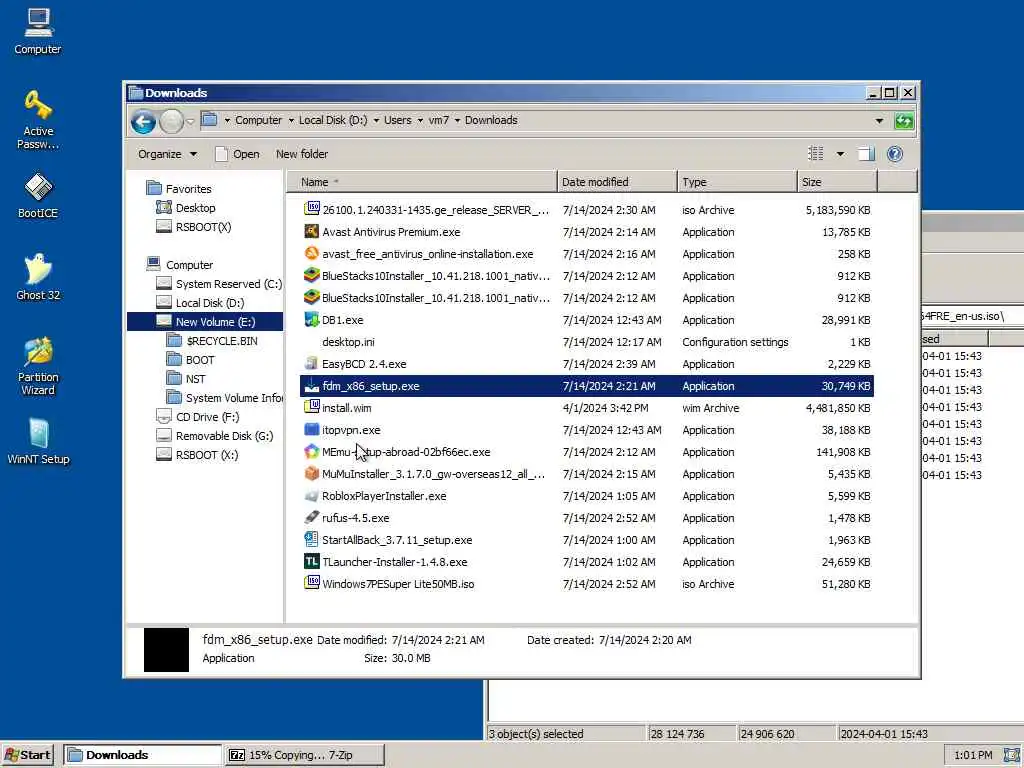
Task: Click Users in the address breadcrumb
Action: coord(398,120)
